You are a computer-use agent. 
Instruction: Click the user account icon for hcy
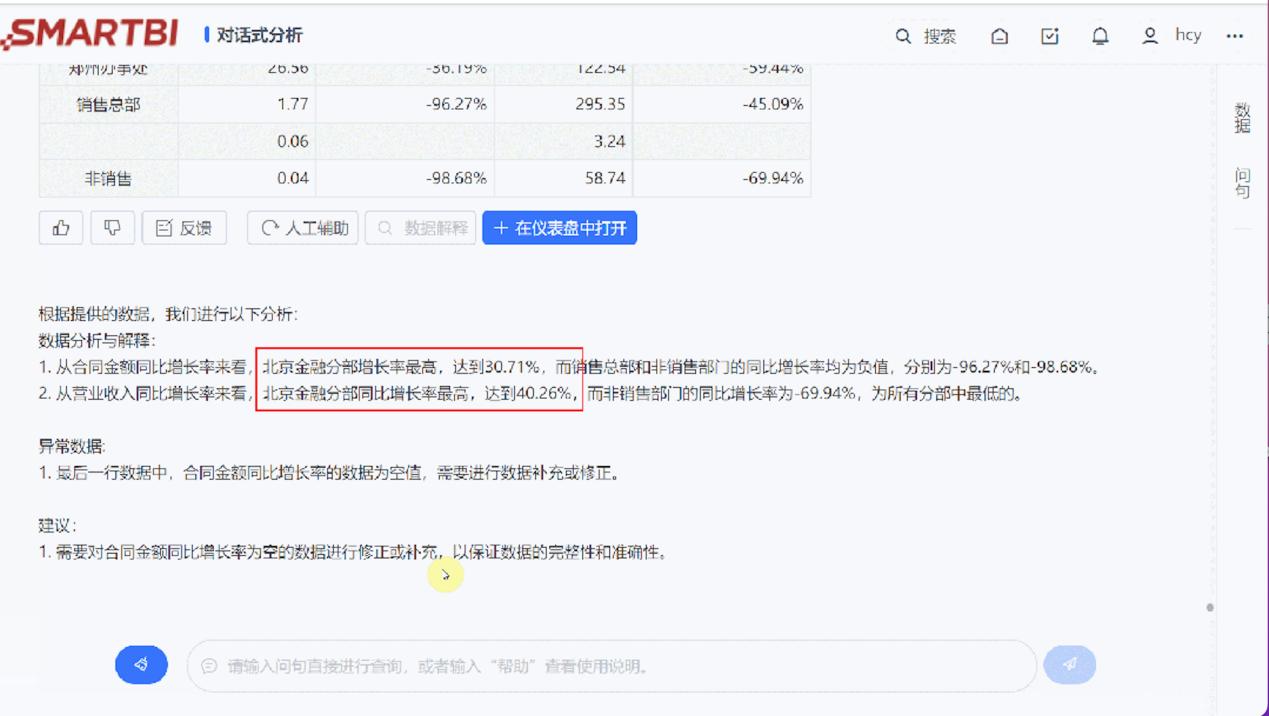[x=1150, y=36]
